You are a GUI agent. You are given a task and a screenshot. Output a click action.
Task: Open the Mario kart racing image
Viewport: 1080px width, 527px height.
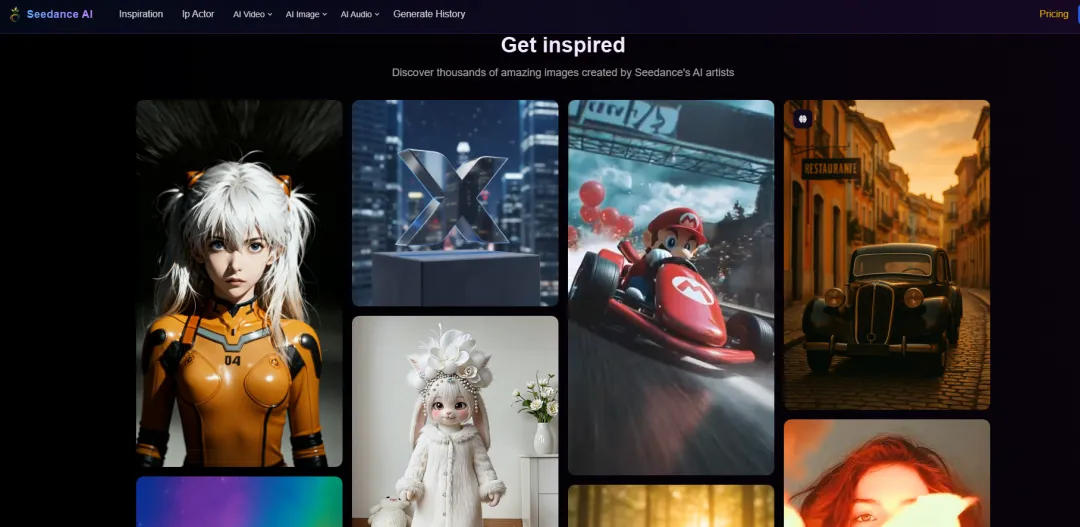(x=671, y=287)
